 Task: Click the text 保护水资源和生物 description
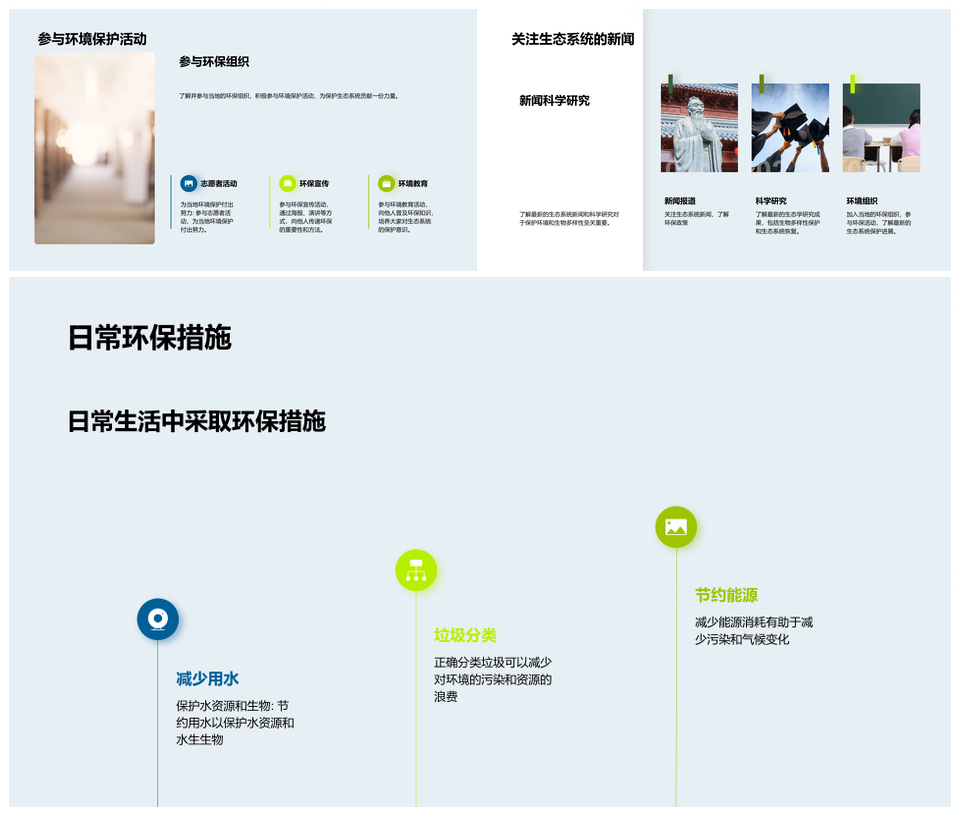(x=235, y=723)
